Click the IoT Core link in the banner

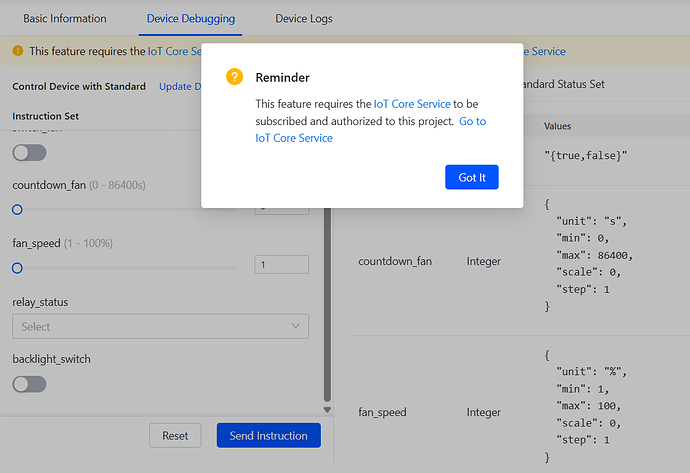click(175, 51)
